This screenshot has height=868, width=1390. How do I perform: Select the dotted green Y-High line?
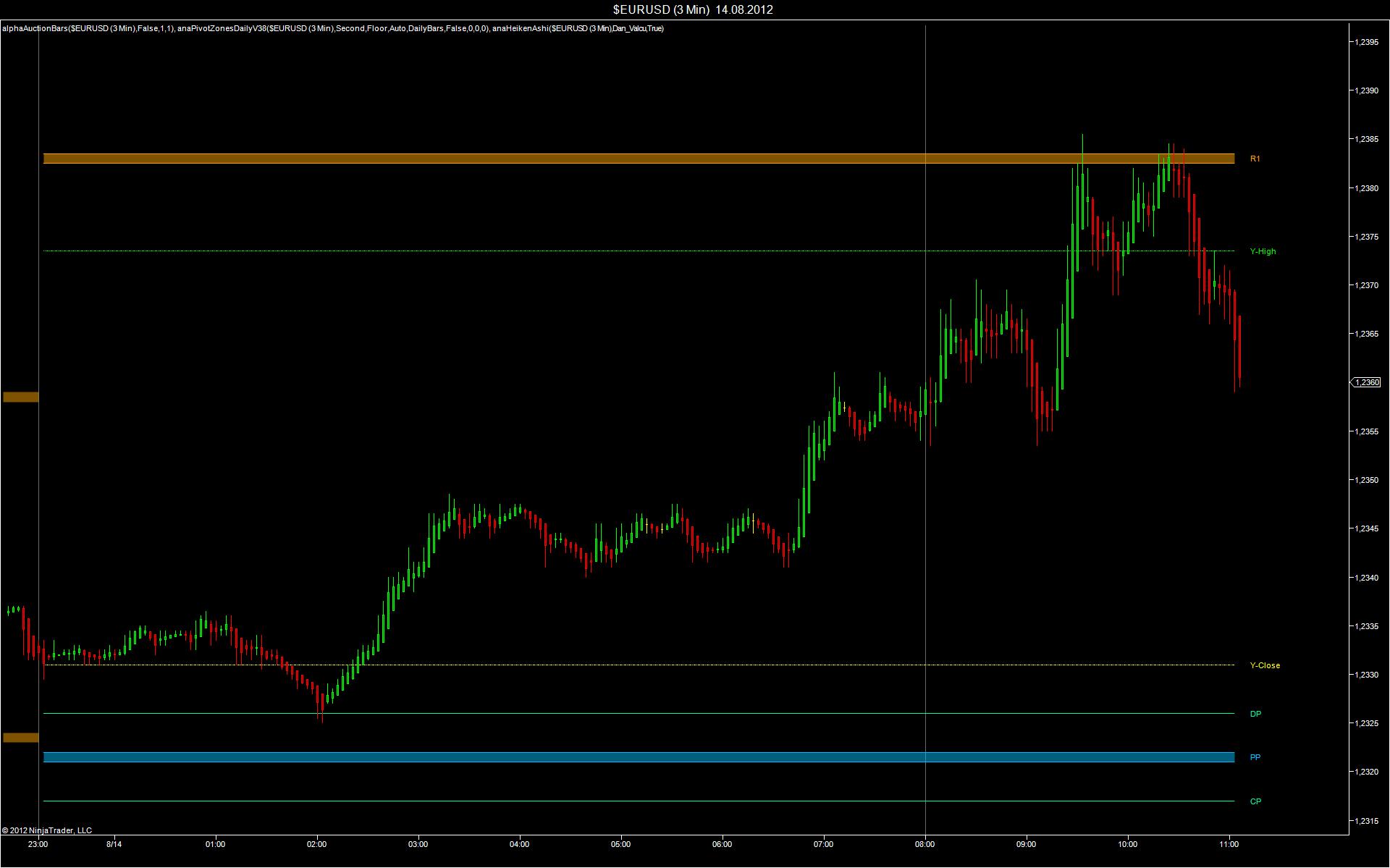click(639, 251)
